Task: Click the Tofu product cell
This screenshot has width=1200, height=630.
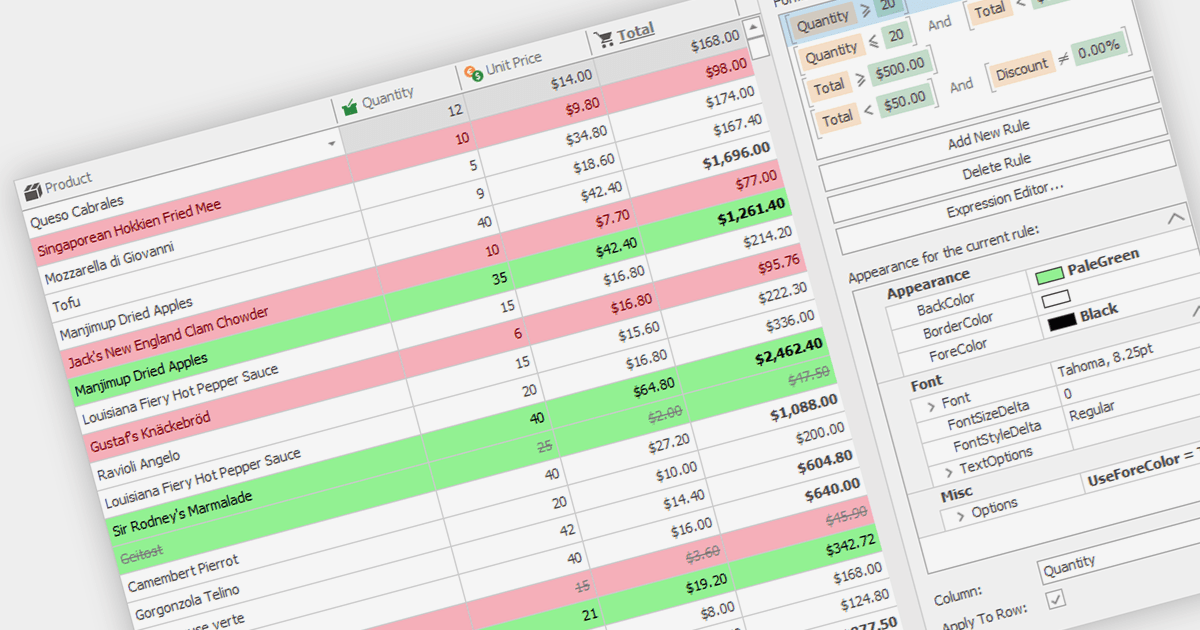Action: tap(66, 300)
